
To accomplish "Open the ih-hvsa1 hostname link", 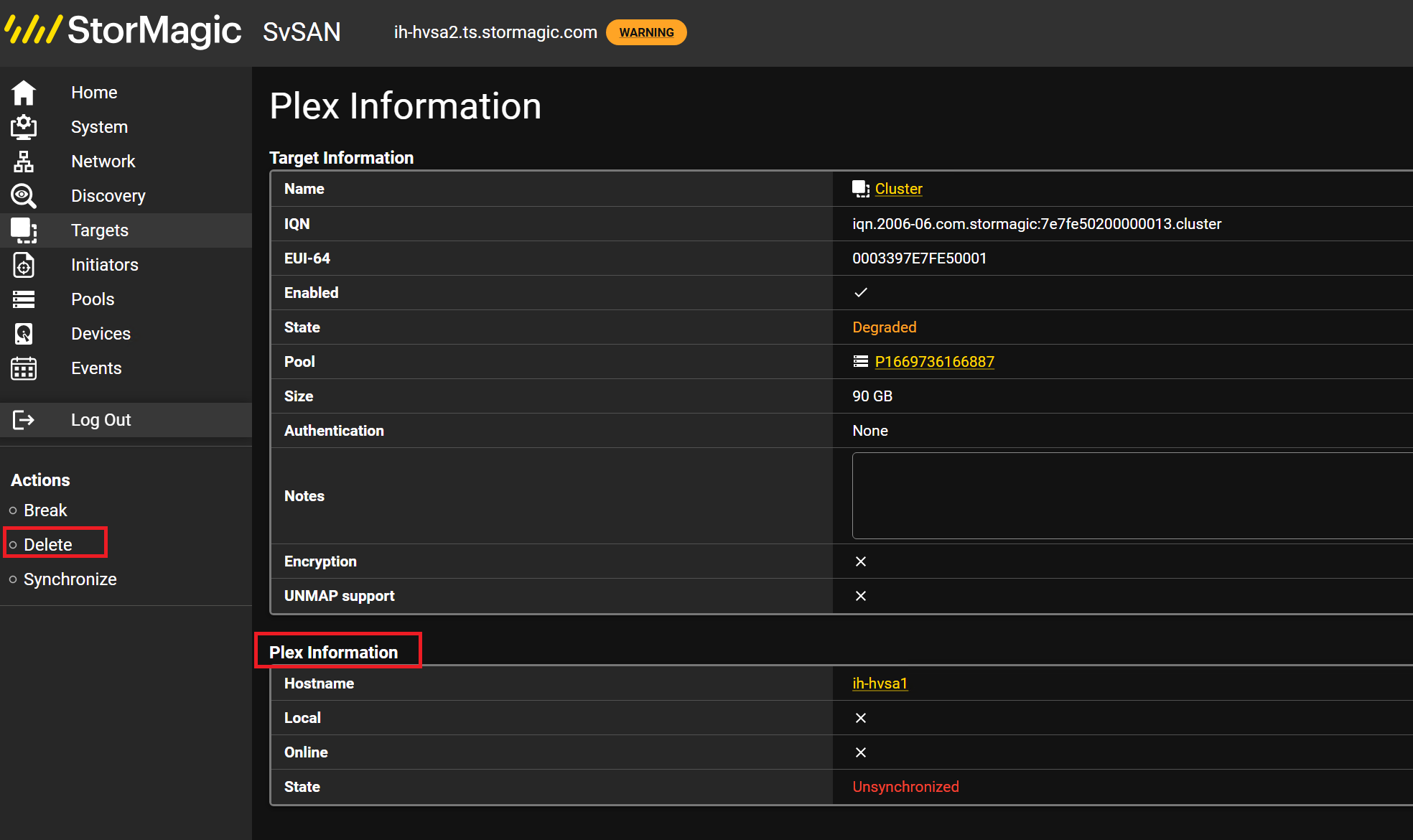I will pyautogui.click(x=880, y=683).
